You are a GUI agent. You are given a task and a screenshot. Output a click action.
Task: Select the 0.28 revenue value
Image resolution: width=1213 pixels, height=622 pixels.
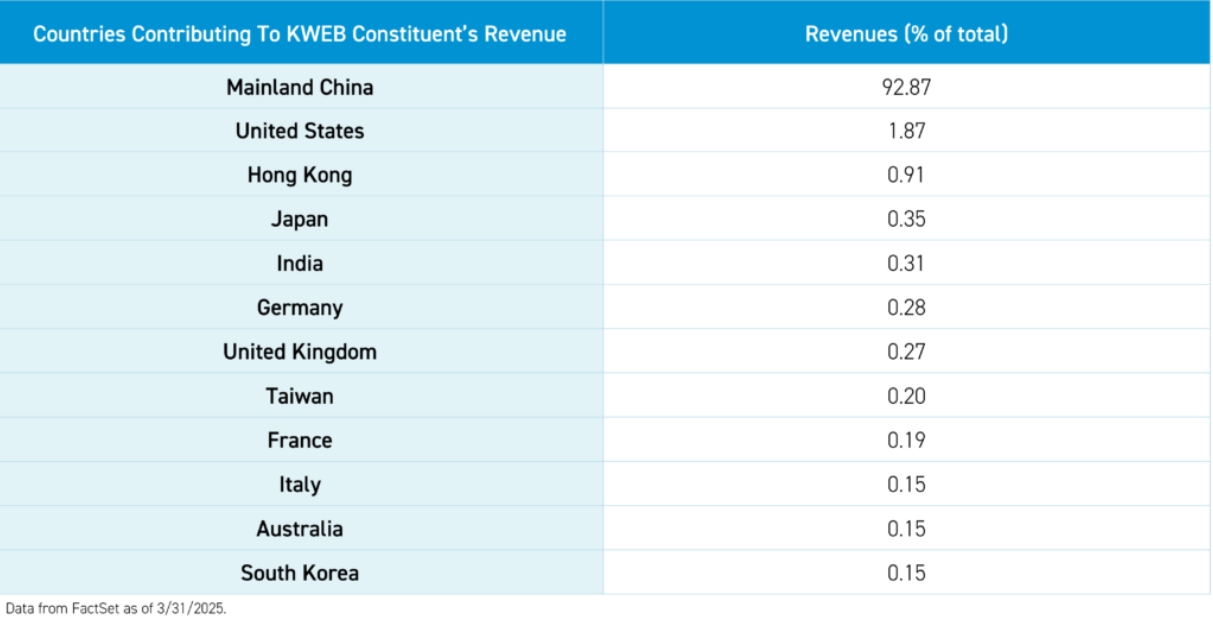tap(906, 307)
